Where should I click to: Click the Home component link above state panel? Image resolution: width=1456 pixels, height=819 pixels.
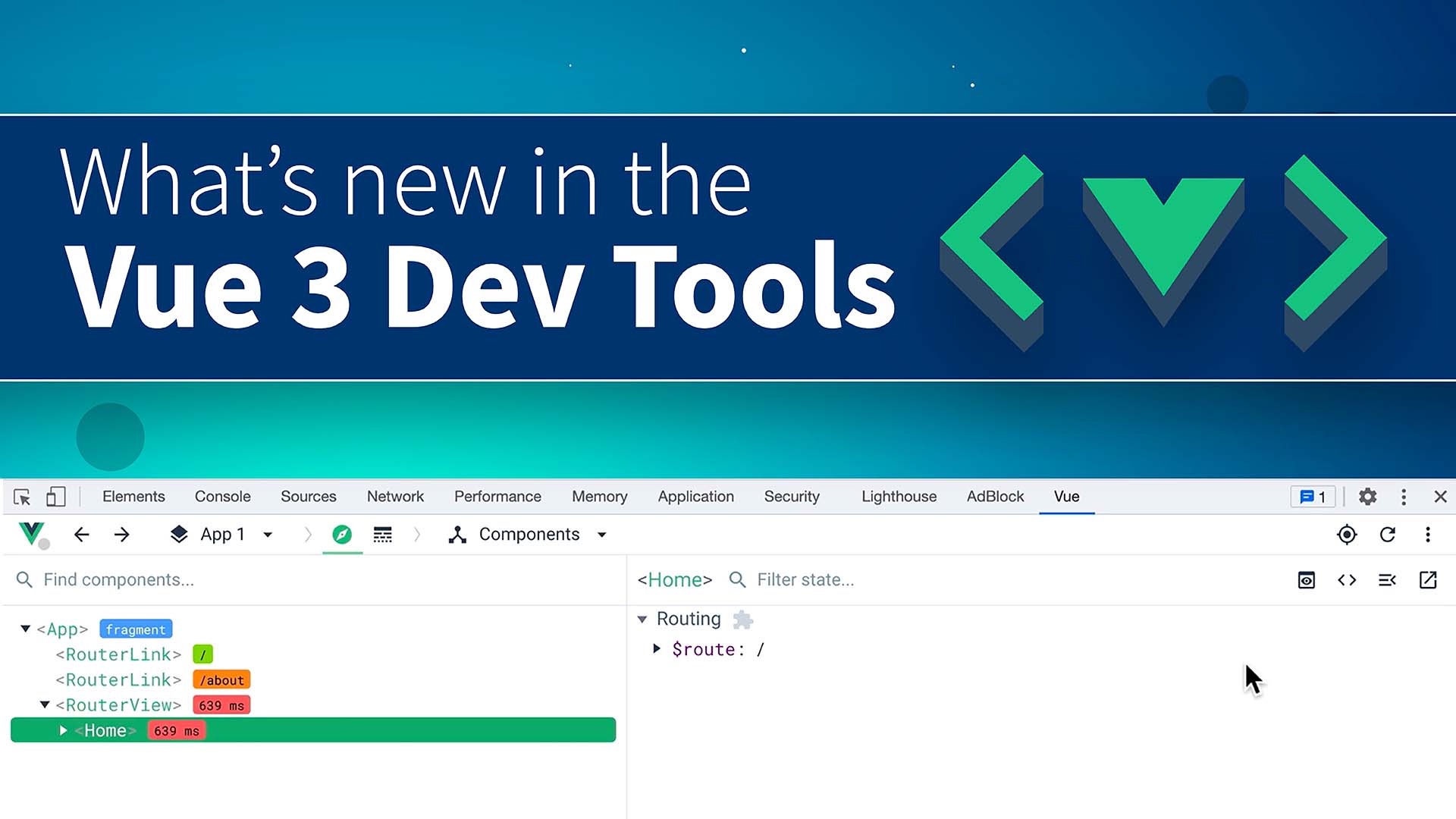coord(674,579)
